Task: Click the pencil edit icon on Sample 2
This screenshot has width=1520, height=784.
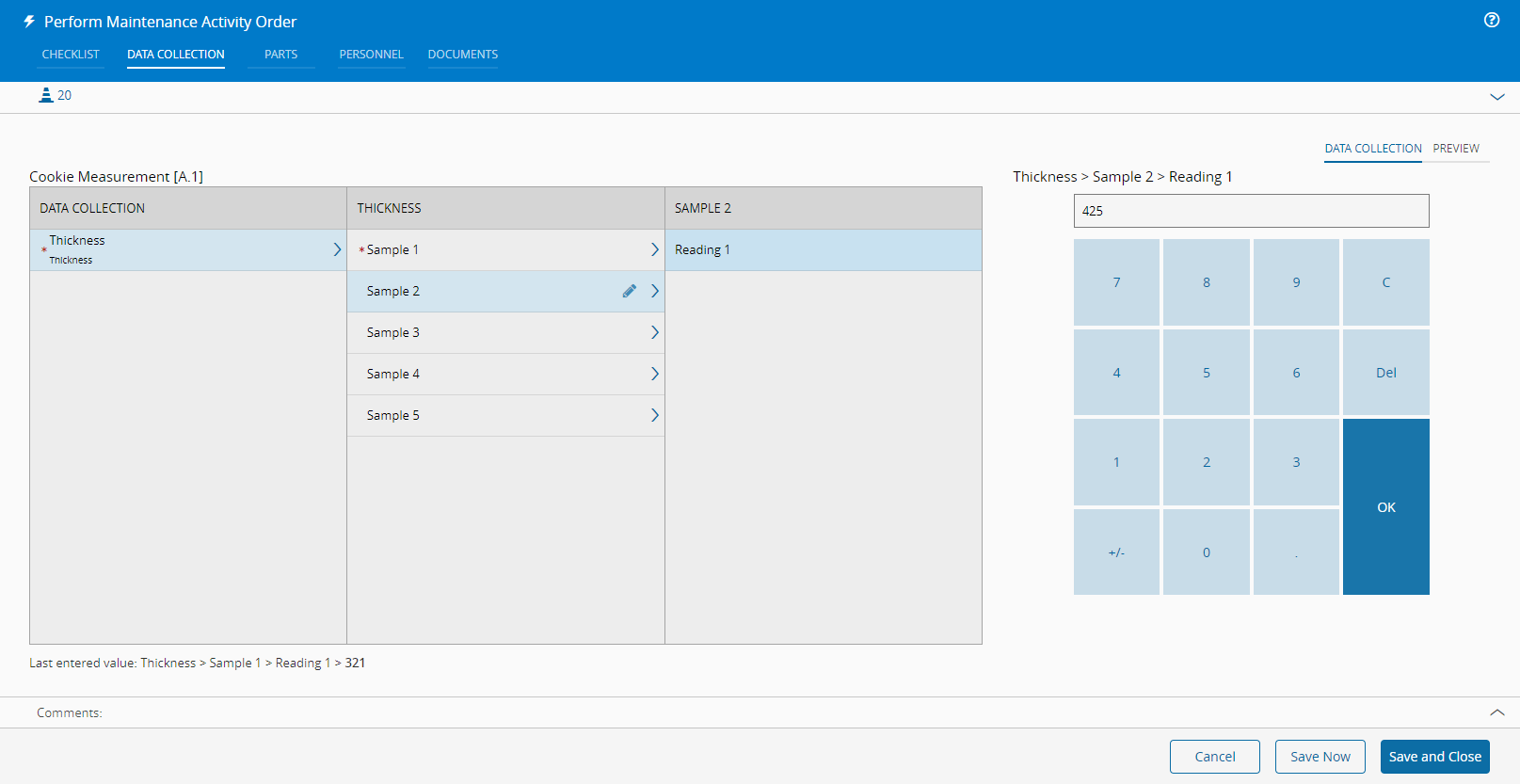Action: click(630, 292)
